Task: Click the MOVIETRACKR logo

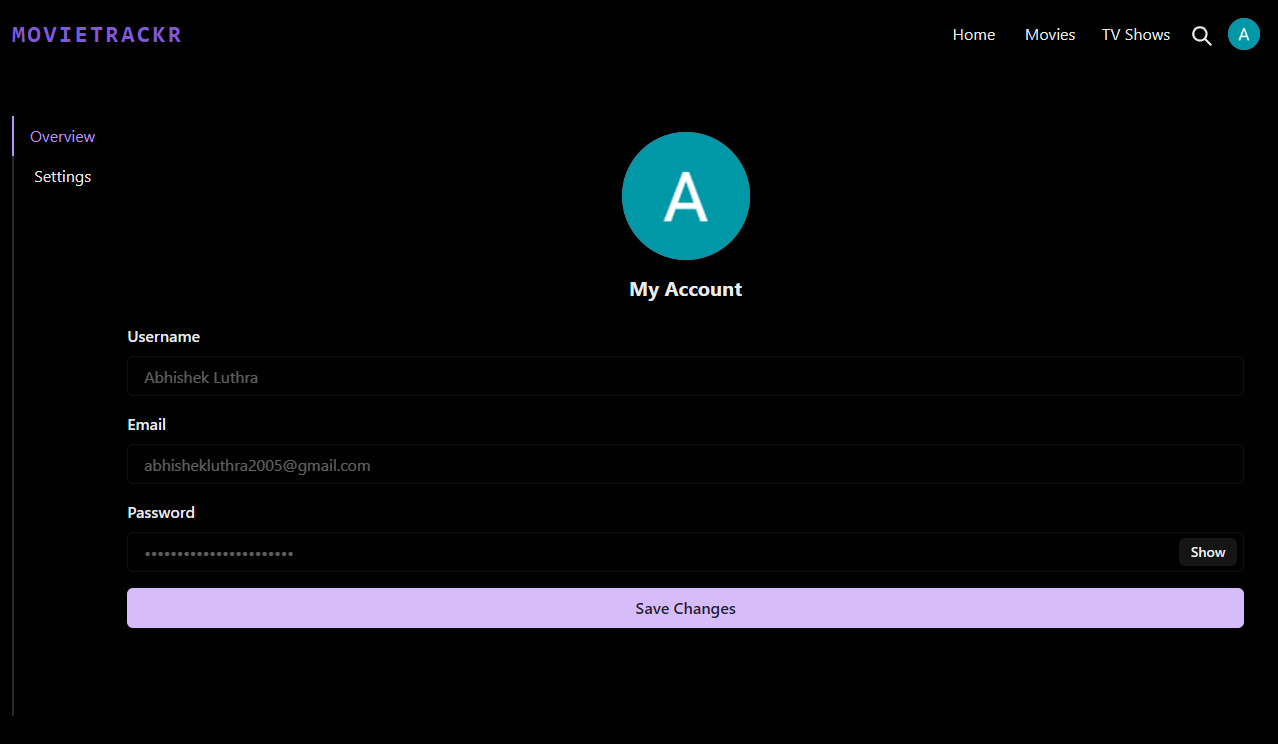Action: pos(97,35)
